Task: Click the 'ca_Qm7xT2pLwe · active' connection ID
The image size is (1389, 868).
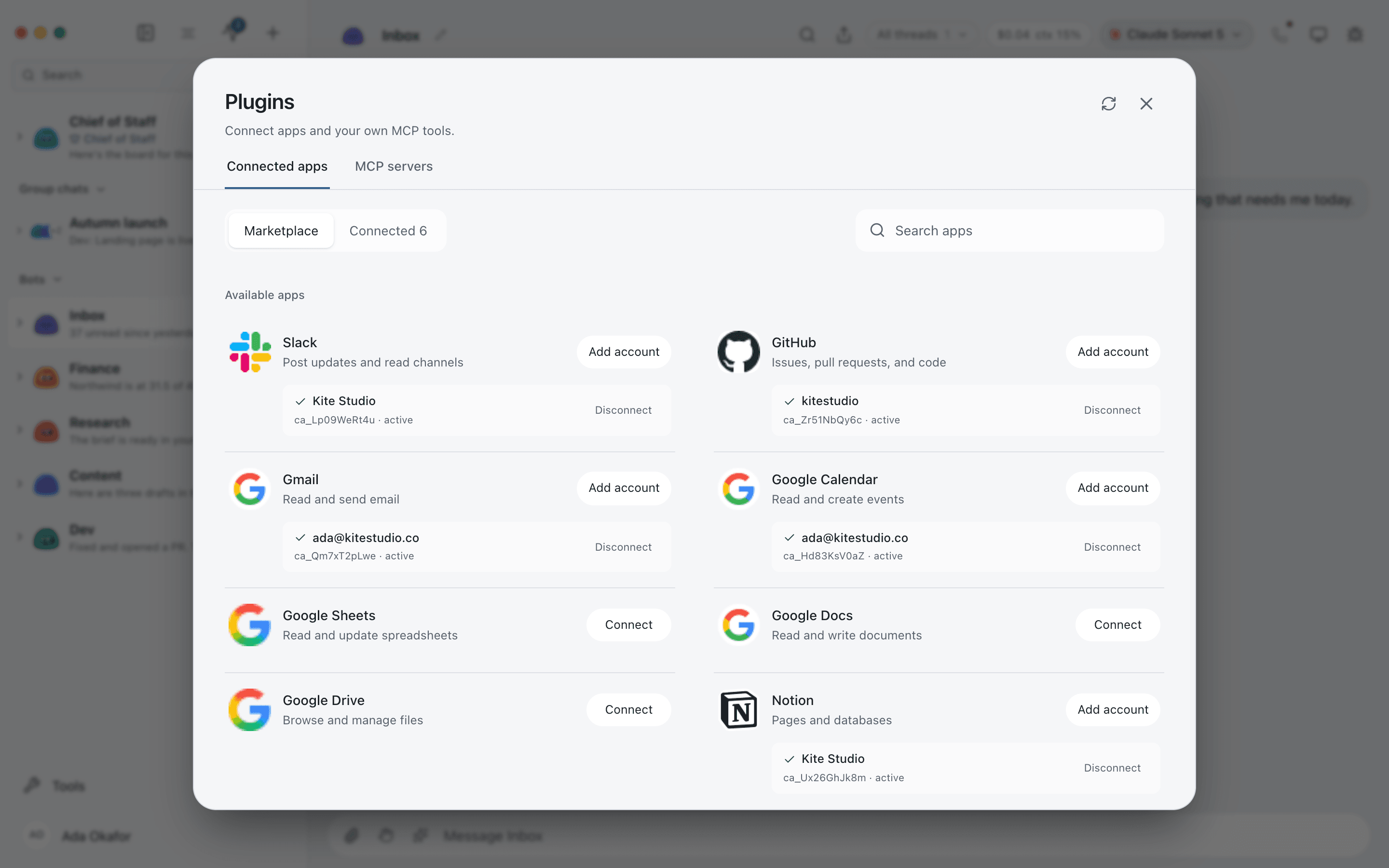Action: coord(354,556)
